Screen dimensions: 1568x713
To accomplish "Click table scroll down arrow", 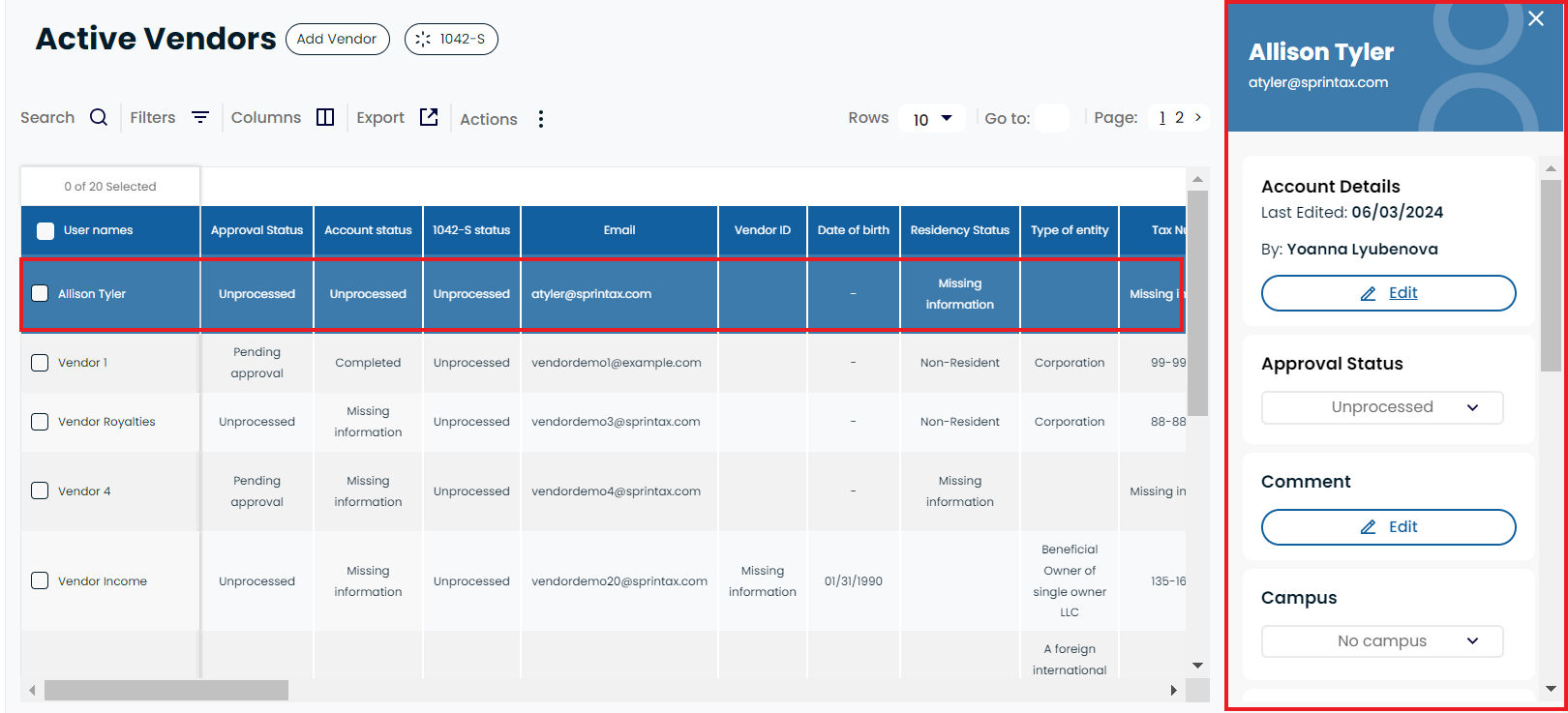I will pyautogui.click(x=1197, y=666).
